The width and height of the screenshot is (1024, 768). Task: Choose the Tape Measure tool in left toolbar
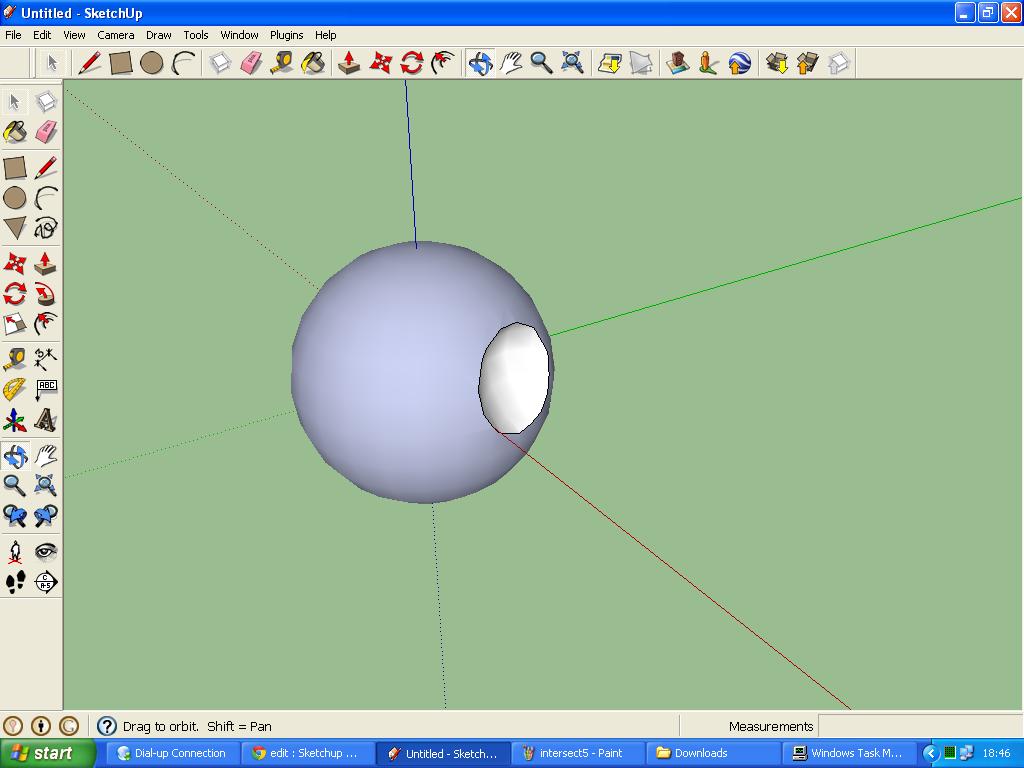coord(15,359)
